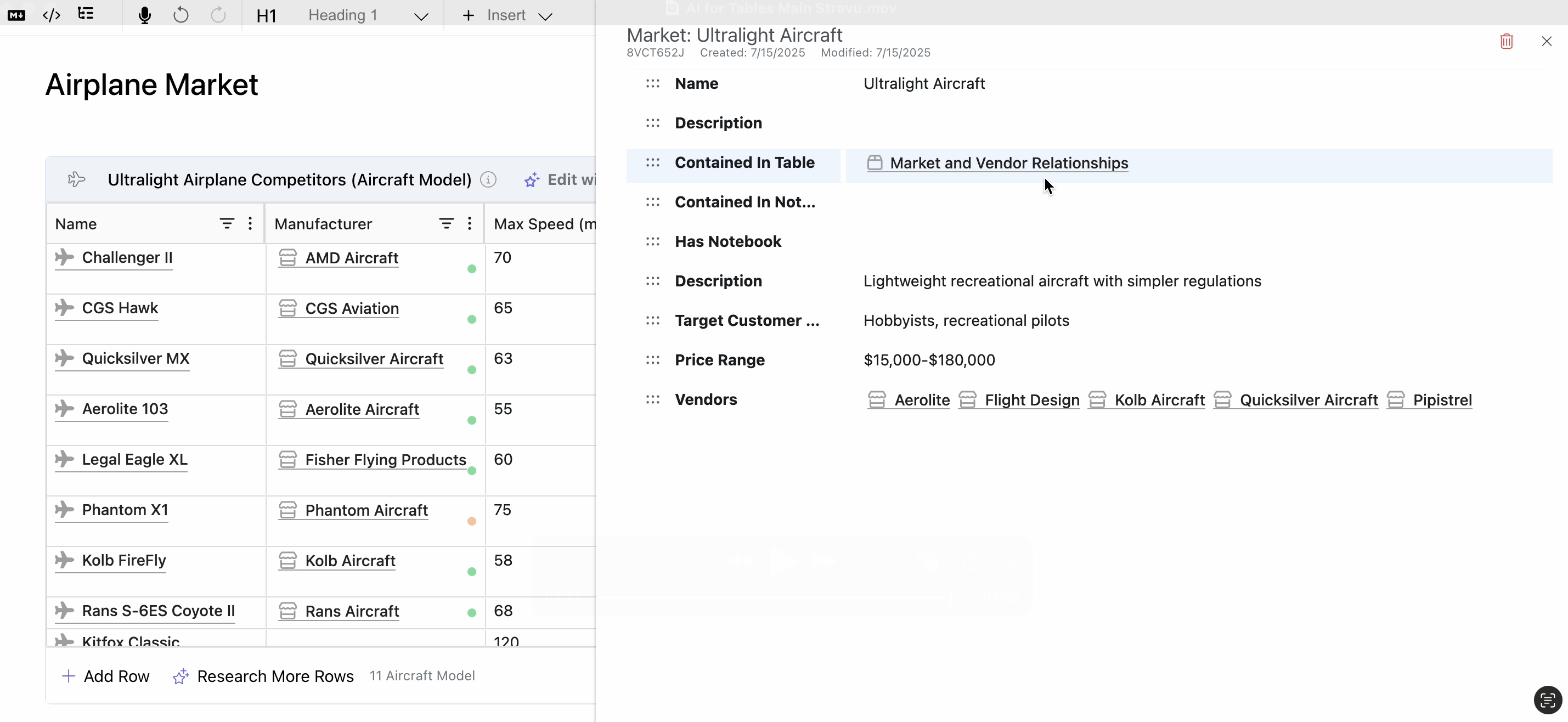Open the Quicksilver Aircraft vendor link
1568x722 pixels.
1308,400
